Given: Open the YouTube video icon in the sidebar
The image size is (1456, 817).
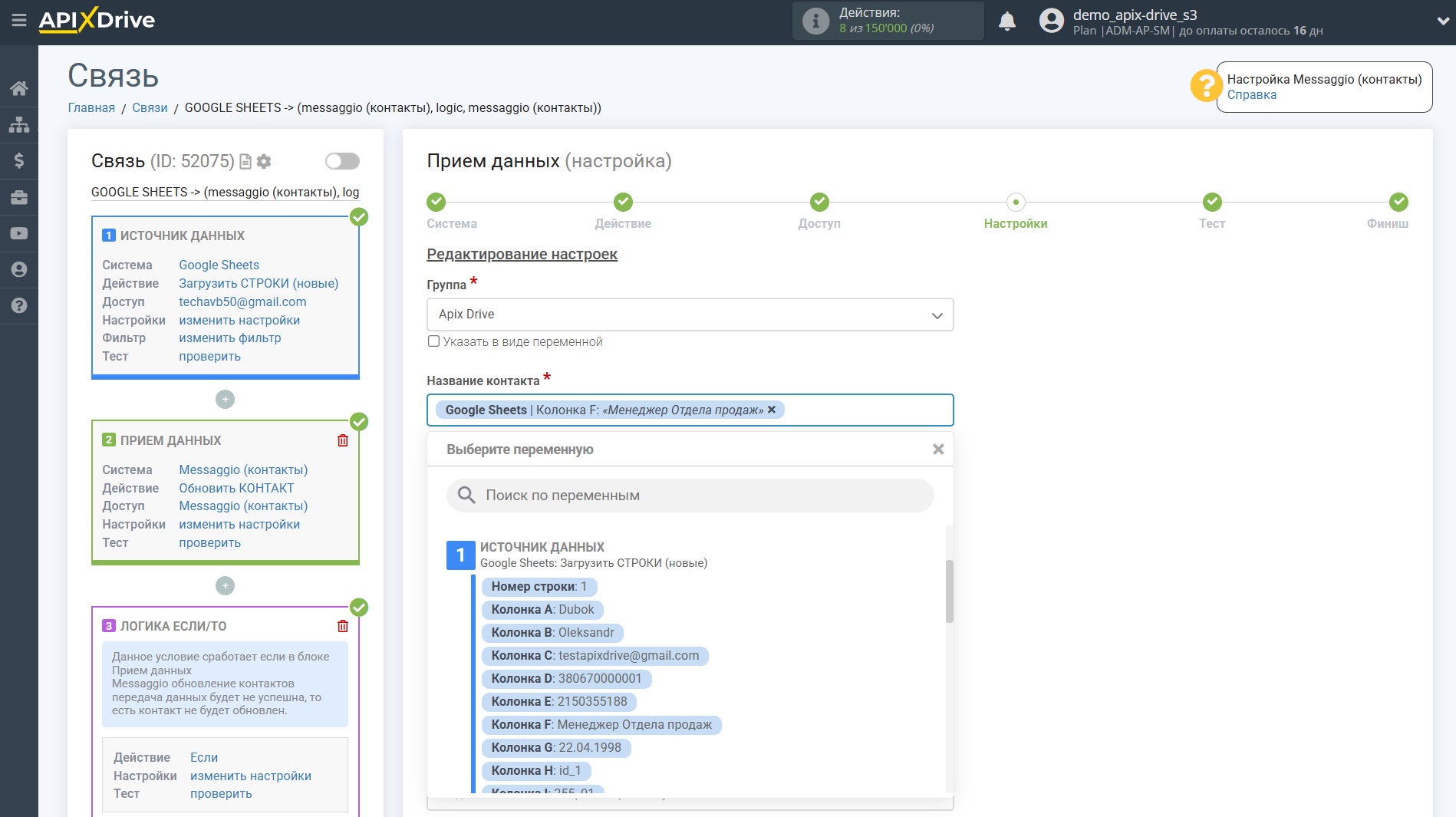Looking at the screenshot, I should click(18, 233).
